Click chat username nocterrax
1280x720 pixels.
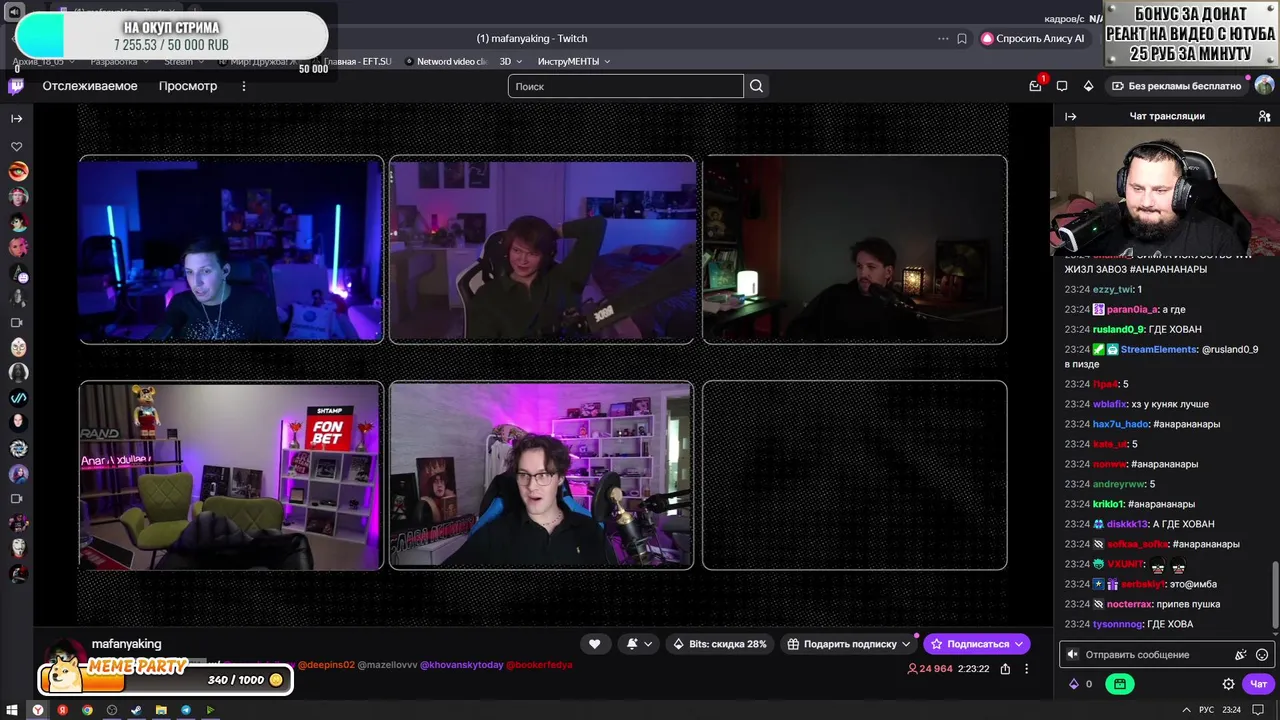tap(1130, 604)
